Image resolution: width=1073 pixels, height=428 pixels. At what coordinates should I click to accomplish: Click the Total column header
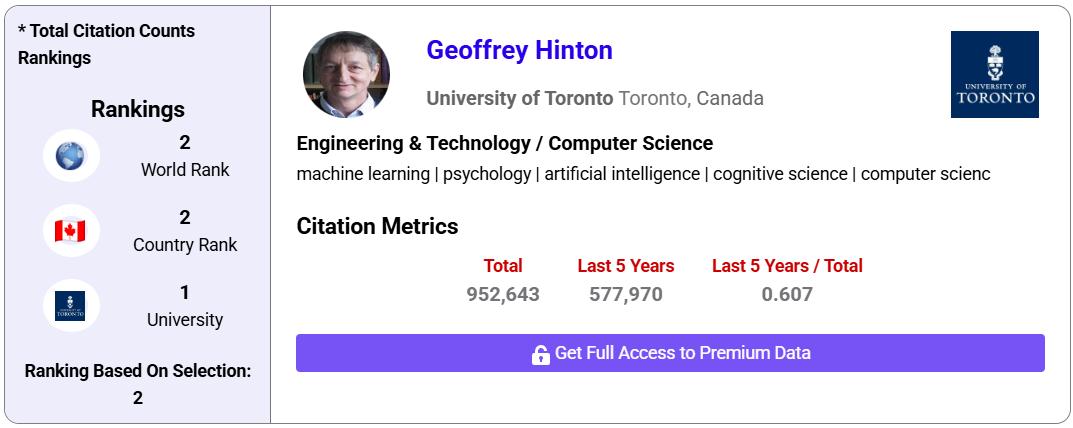click(503, 266)
